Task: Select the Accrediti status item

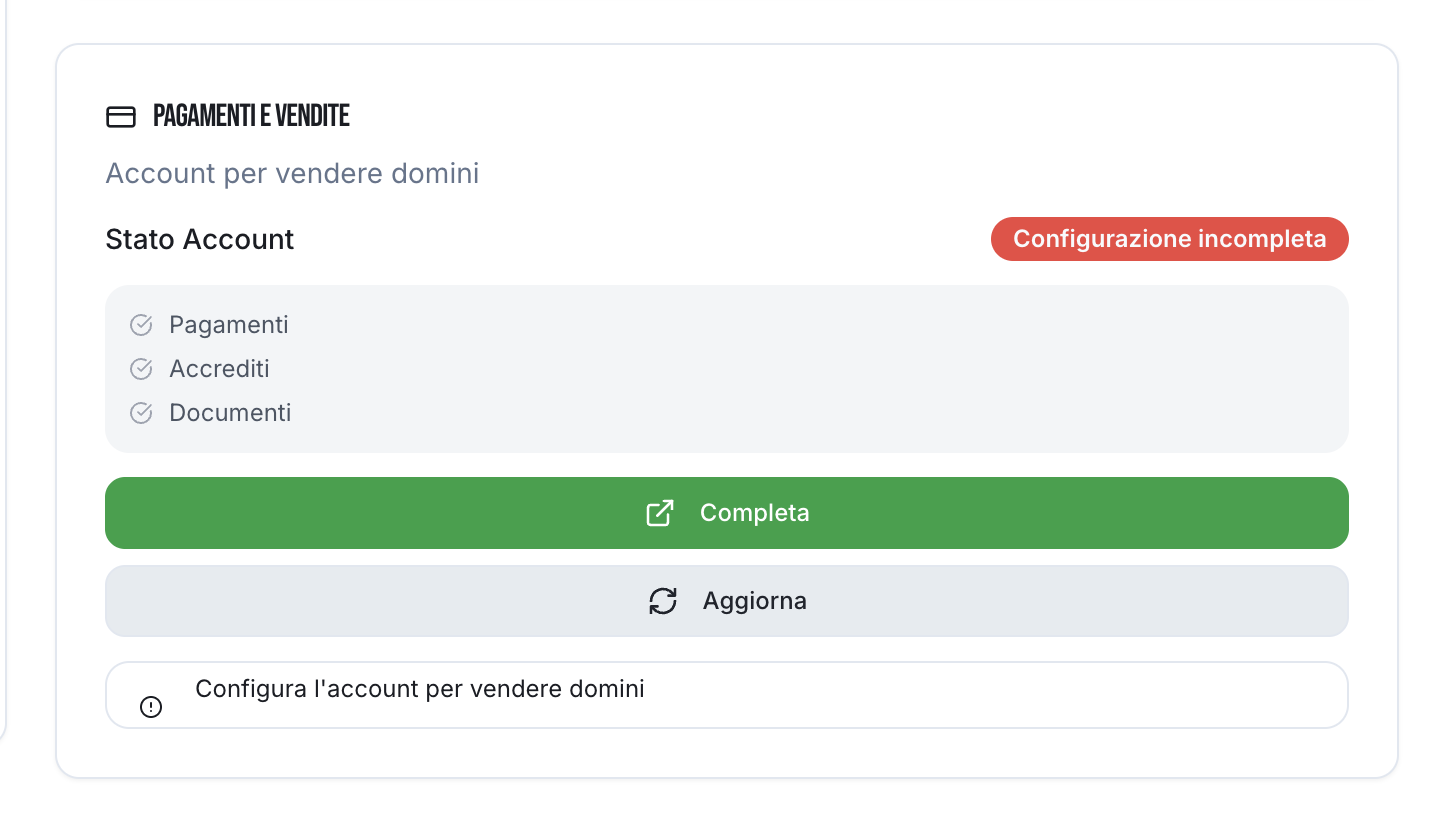Action: (x=220, y=369)
